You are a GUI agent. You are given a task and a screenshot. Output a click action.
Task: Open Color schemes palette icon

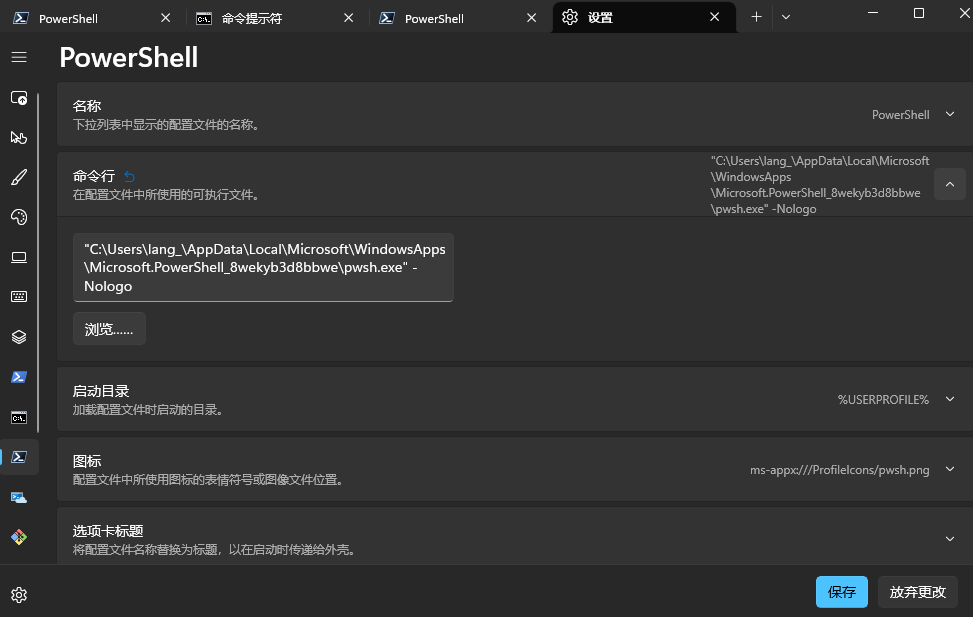click(x=19, y=217)
